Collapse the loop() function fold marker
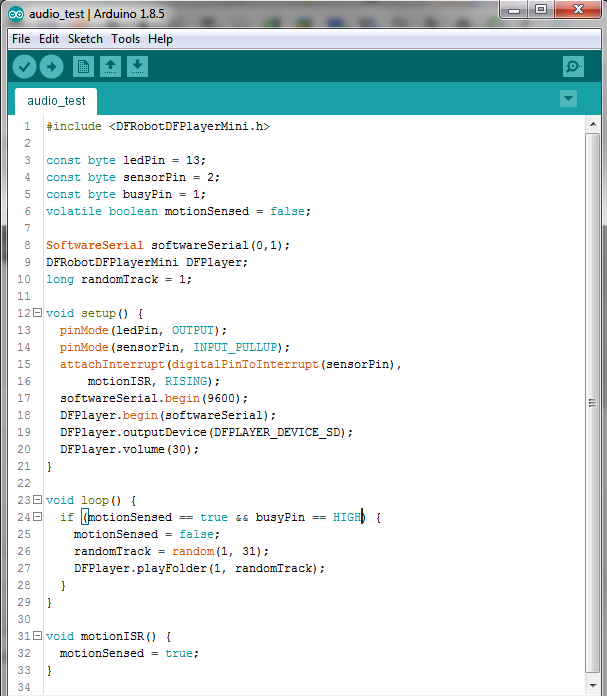Image resolution: width=607 pixels, height=696 pixels. [x=38, y=500]
